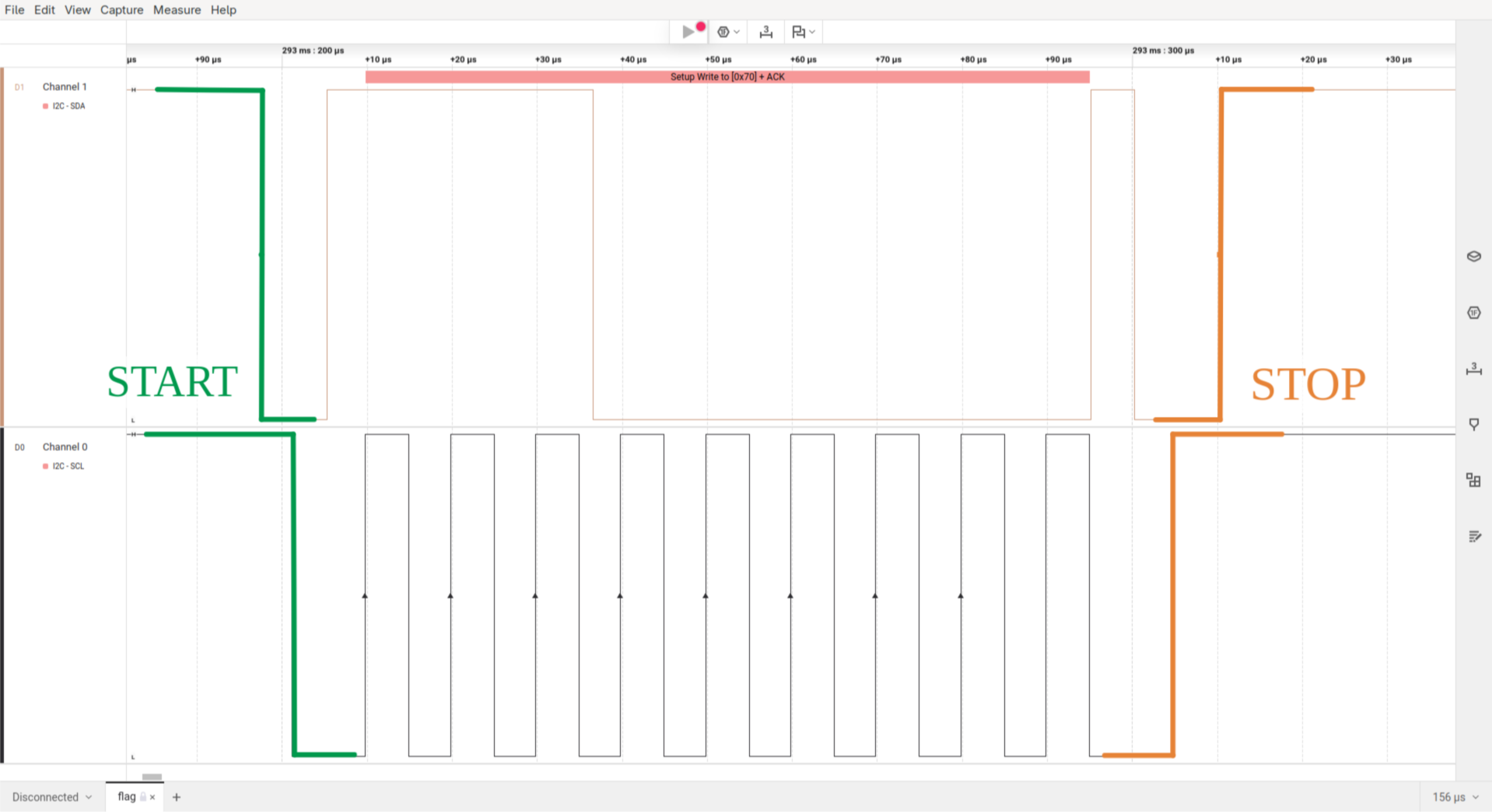Screen dimensions: 1492x812
Task: Click the horizontal scrollbar above the tab bar
Action: coord(151,776)
